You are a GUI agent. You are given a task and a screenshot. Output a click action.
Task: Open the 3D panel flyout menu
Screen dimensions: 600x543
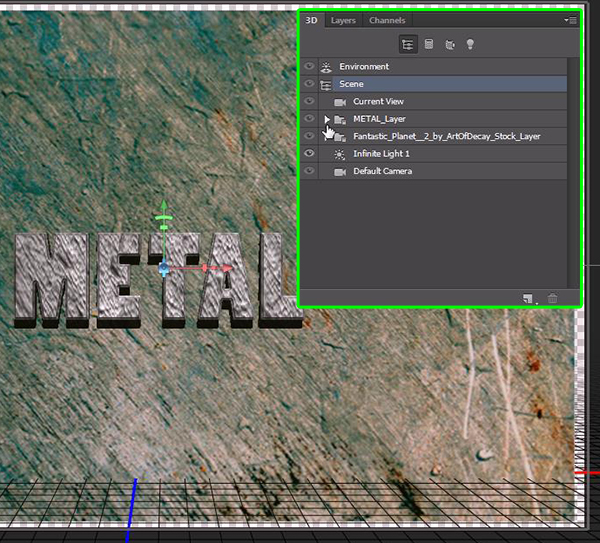click(x=570, y=19)
